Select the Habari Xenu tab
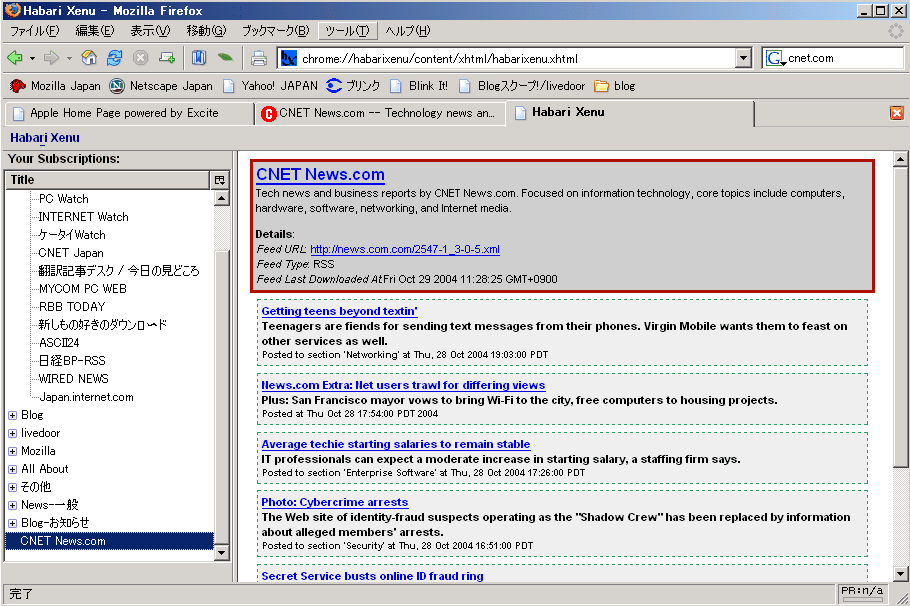 pyautogui.click(x=630, y=113)
